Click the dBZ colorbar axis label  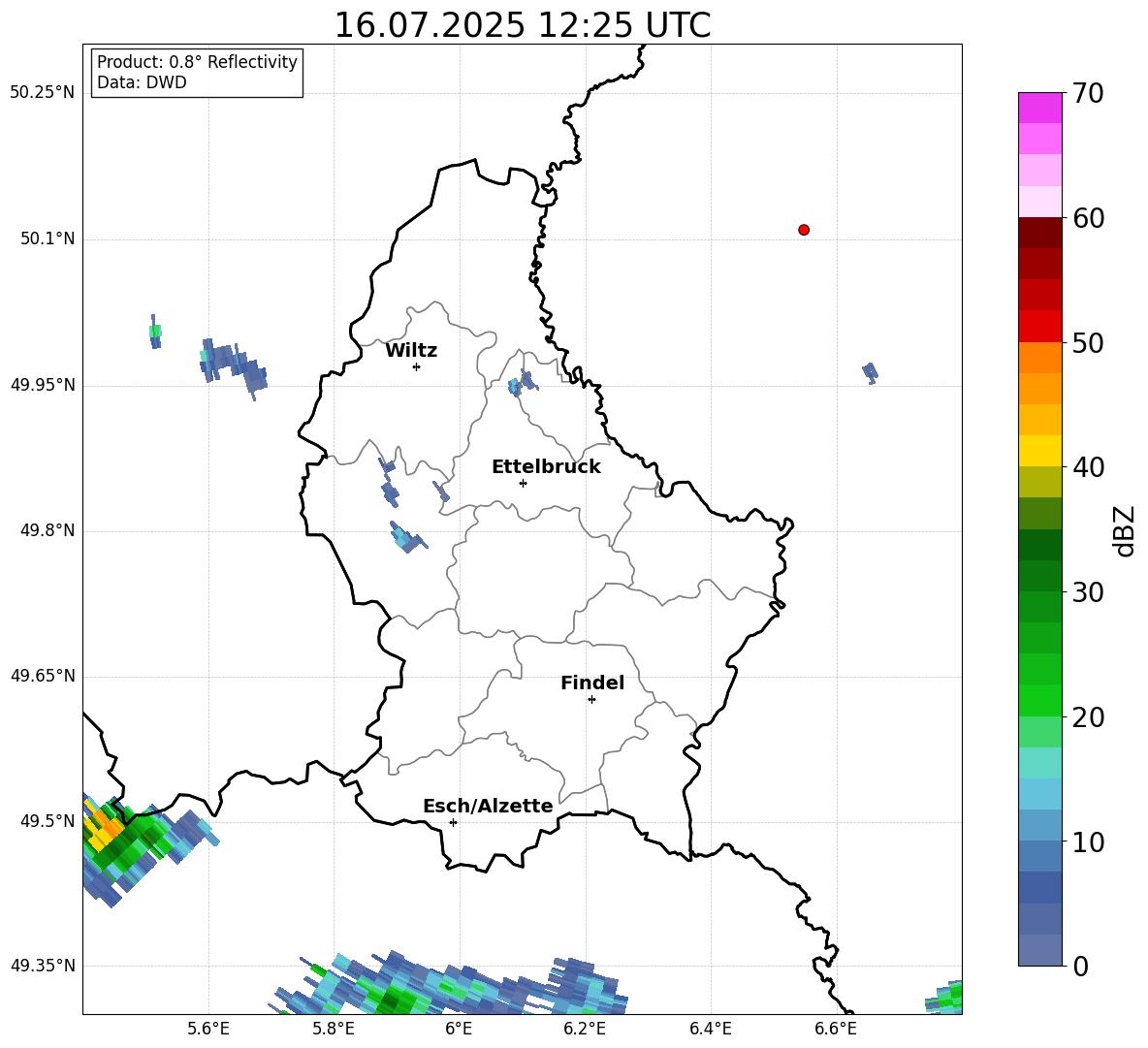point(1126,530)
